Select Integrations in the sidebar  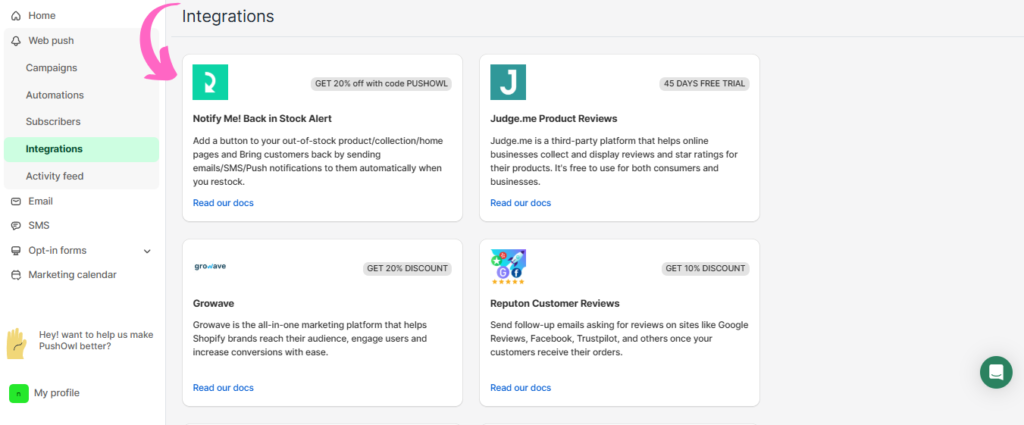81,149
